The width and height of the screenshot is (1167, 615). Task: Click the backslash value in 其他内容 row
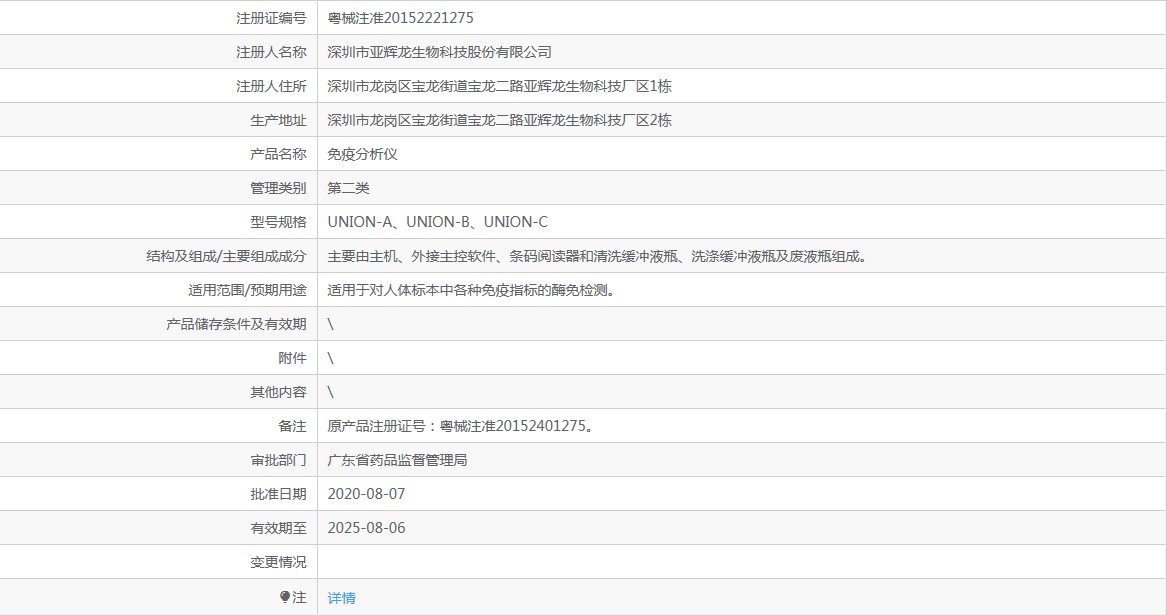330,392
